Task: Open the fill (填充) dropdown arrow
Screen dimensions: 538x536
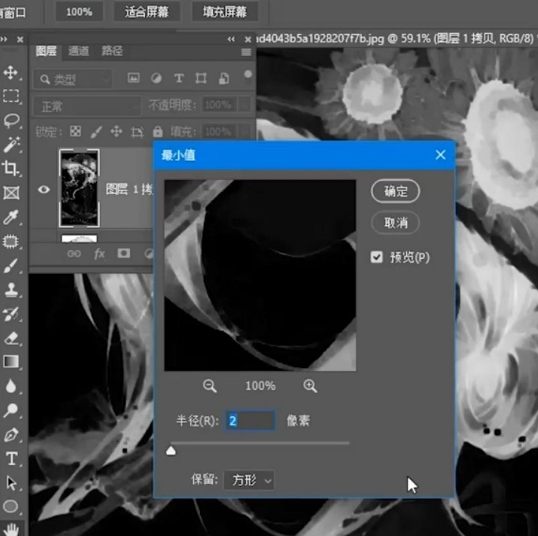Action: click(x=245, y=131)
